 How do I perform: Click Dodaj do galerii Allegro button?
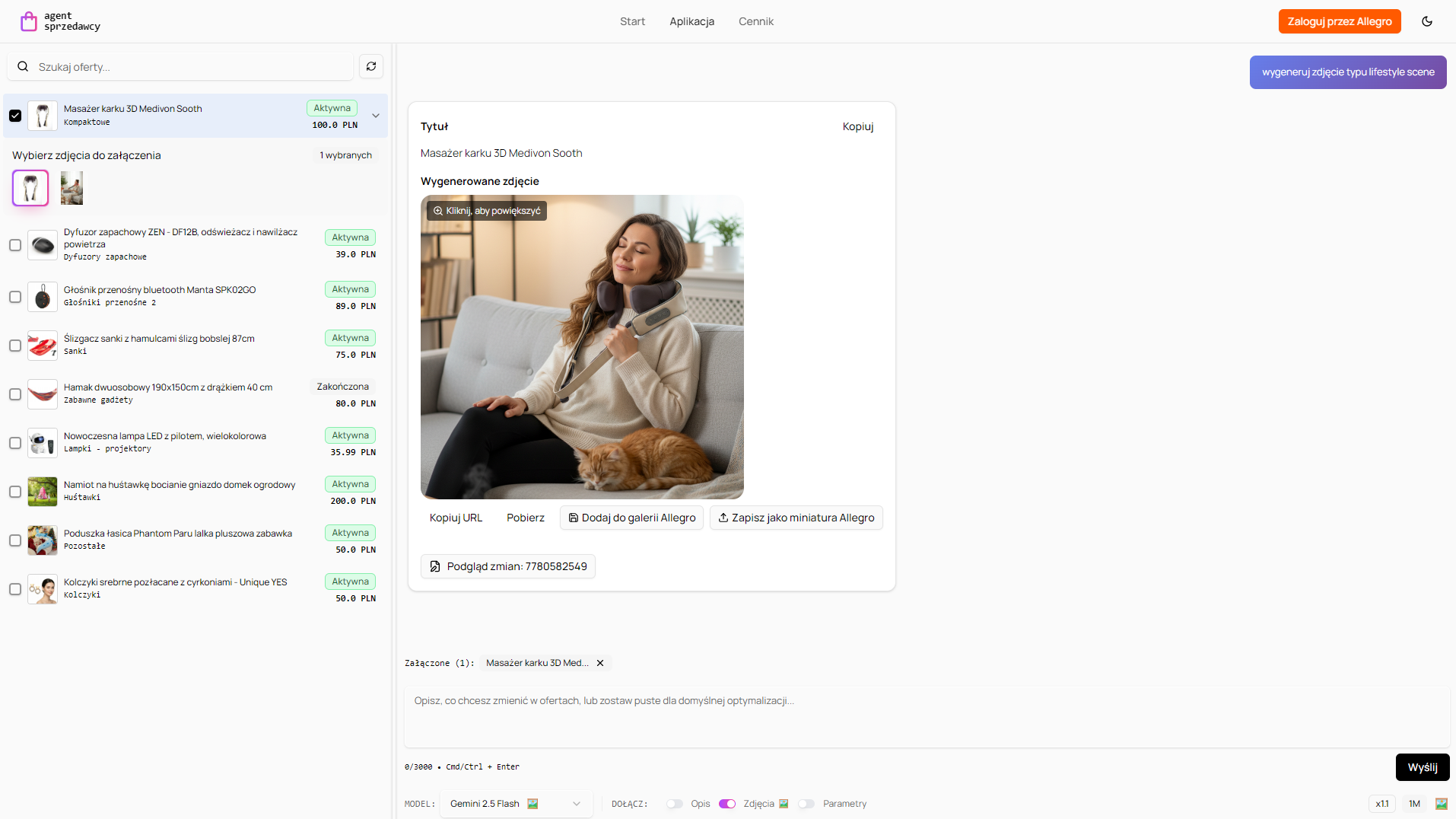[631, 518]
